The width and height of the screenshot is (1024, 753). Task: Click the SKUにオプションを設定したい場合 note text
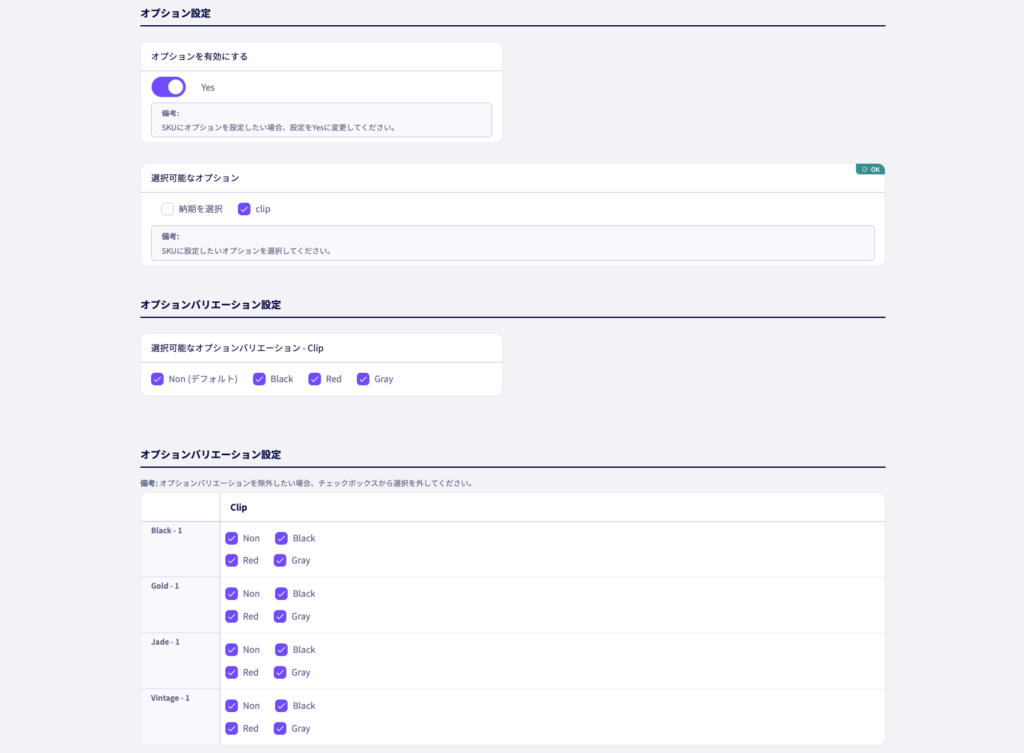point(278,127)
